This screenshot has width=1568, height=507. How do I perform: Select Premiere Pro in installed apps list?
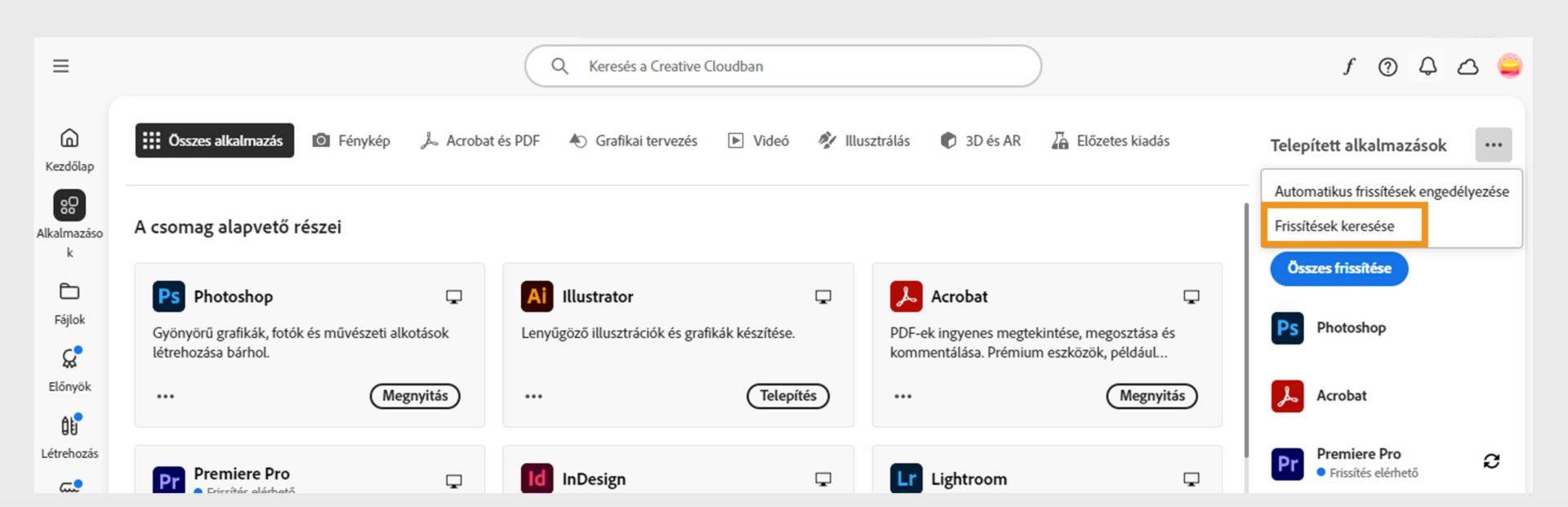point(1345,463)
